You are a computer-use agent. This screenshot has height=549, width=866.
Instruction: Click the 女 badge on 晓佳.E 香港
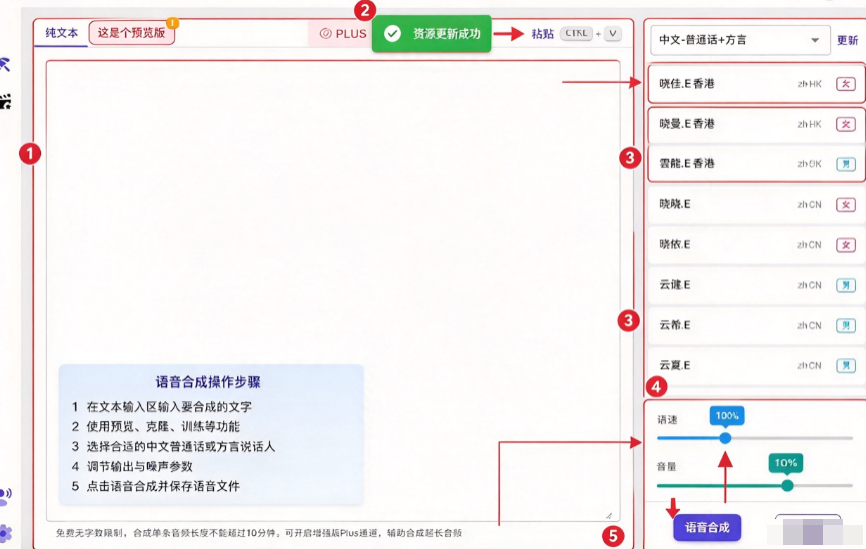coord(846,84)
